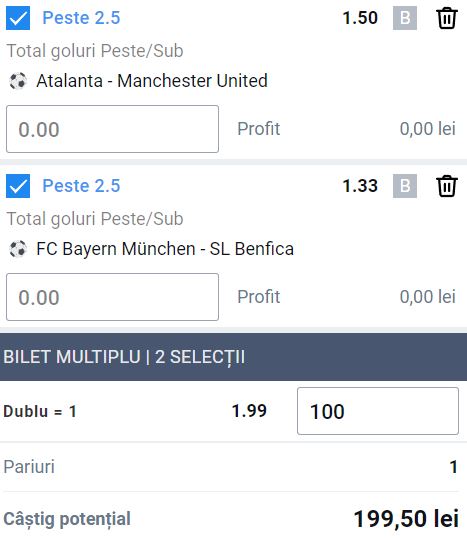Image resolution: width=467 pixels, height=541 pixels.
Task: Open the Atalanta - Manchester United match
Action: [x=152, y=81]
